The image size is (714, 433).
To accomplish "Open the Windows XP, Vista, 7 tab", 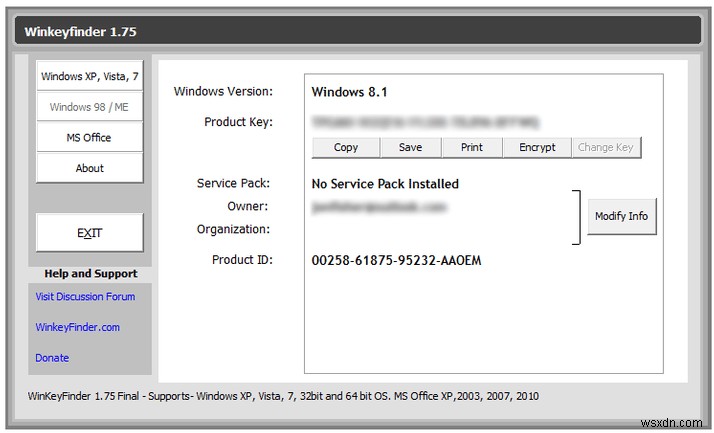I will [89, 76].
